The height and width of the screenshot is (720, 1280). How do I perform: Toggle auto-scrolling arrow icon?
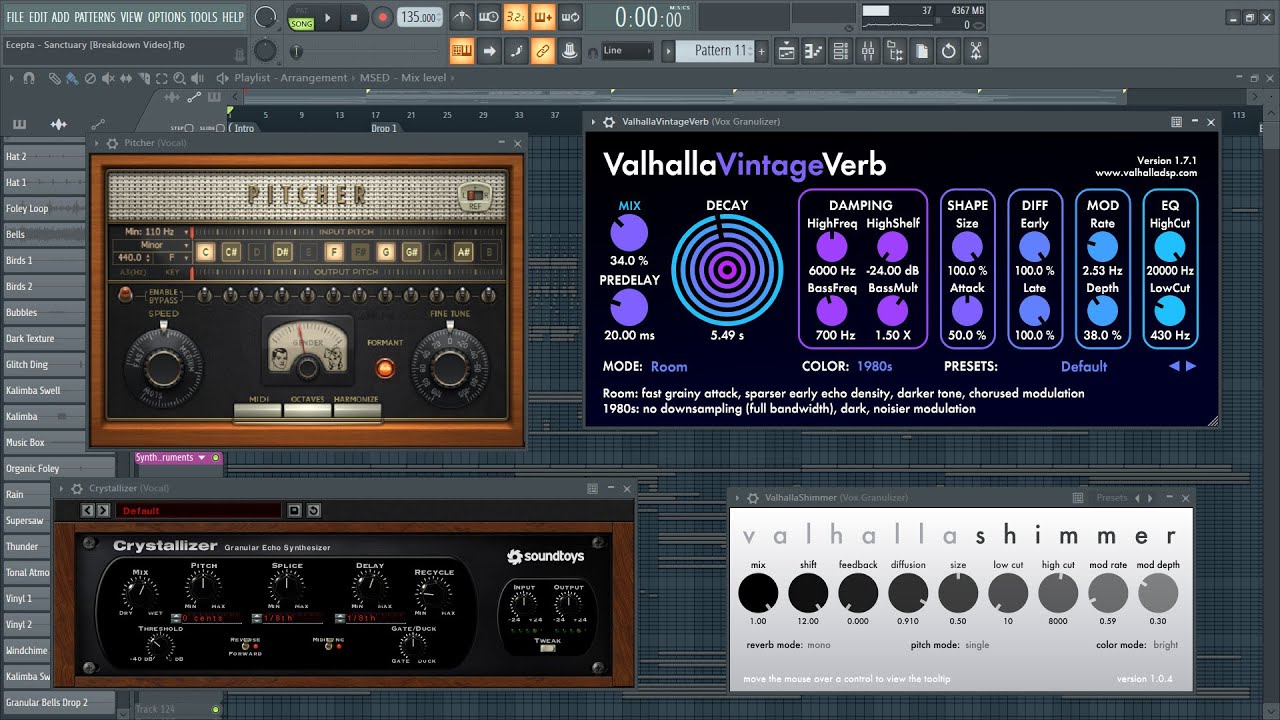click(488, 50)
